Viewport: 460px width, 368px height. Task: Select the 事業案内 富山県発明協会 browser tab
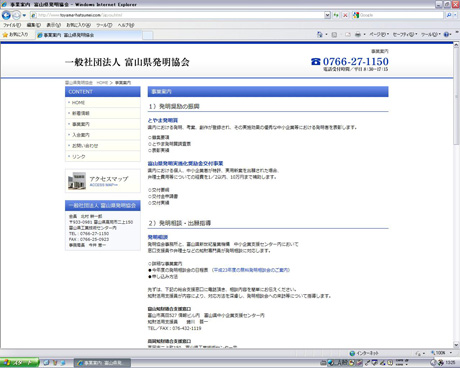point(88,35)
